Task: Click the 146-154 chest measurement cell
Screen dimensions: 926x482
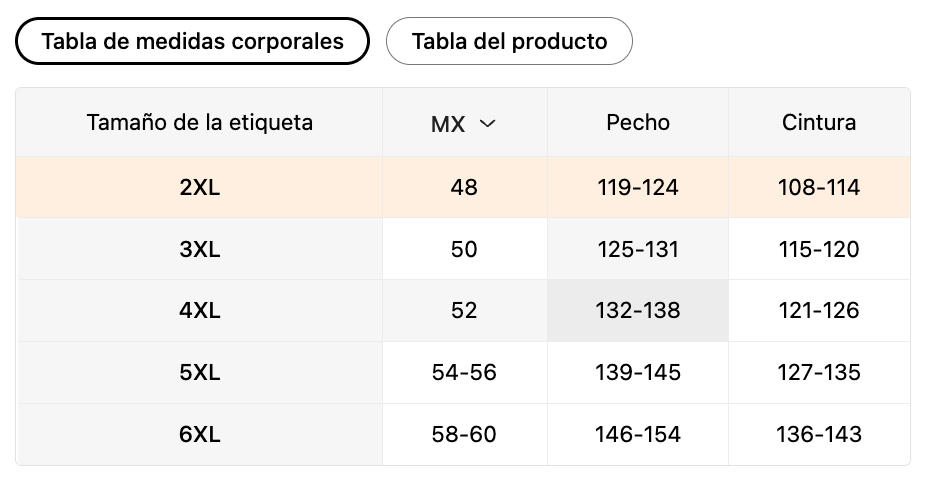Action: (x=638, y=434)
